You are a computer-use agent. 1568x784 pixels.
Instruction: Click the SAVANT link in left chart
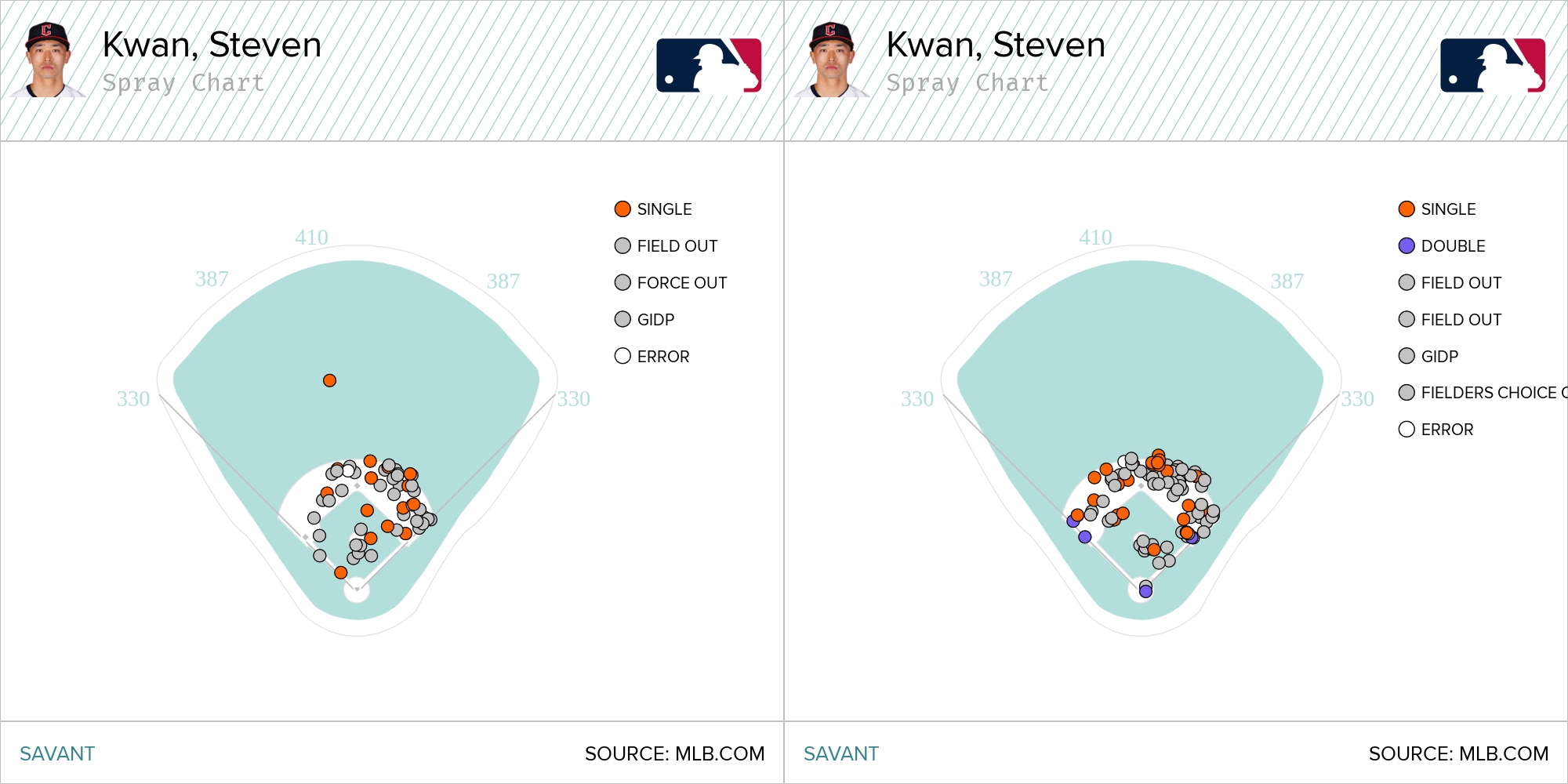pos(57,754)
